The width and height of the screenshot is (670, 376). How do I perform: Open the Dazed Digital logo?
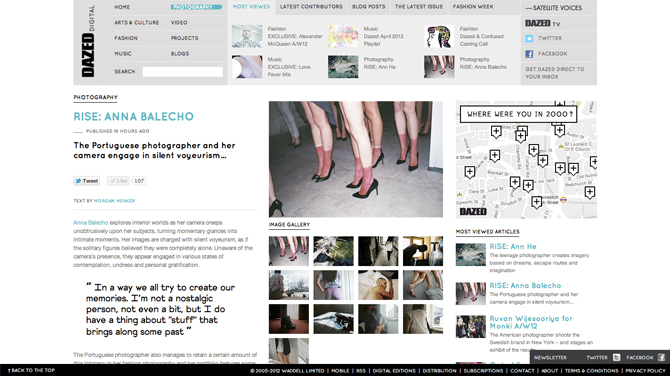point(88,41)
